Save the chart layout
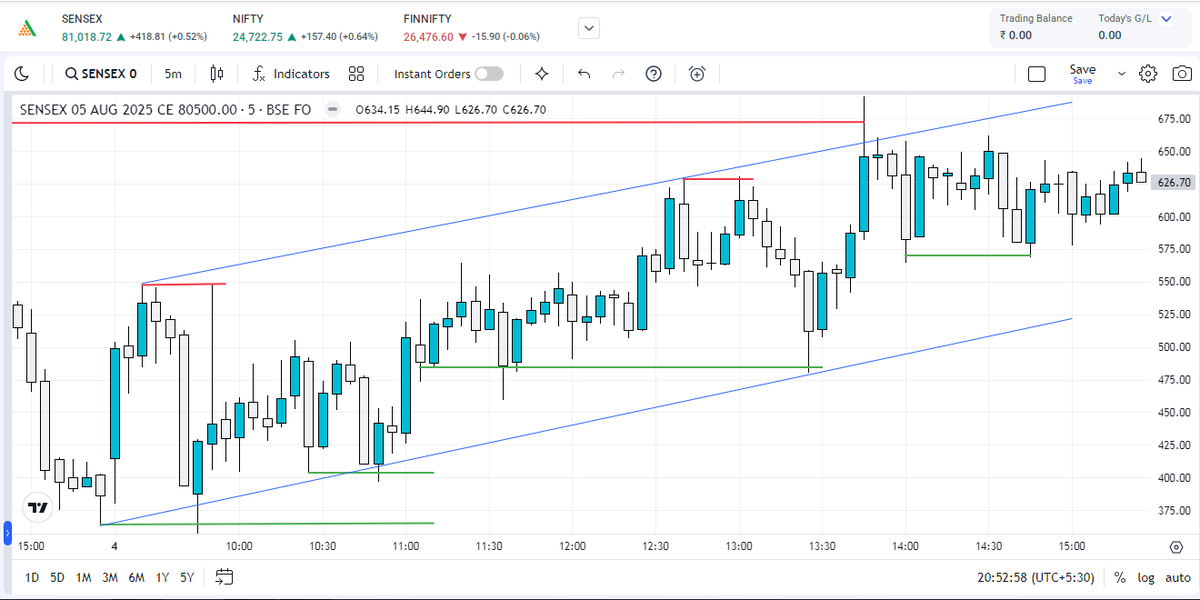Viewport: 1200px width, 600px height. click(x=1083, y=73)
